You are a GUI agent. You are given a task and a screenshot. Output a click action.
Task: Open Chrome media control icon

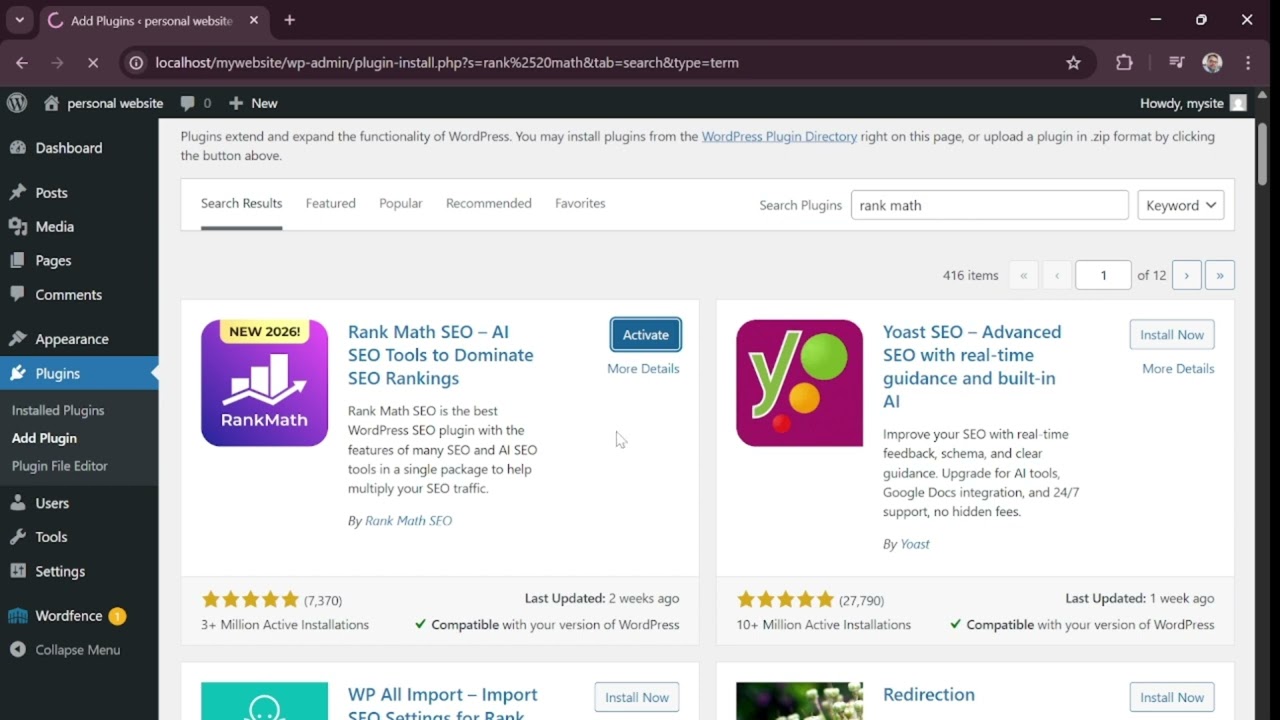[x=1177, y=63]
